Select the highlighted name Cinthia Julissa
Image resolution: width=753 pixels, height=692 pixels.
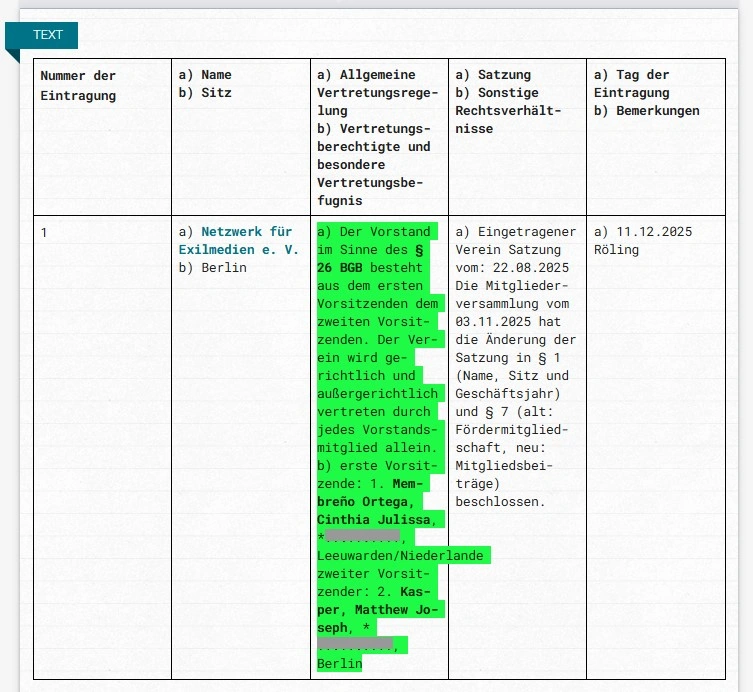[x=375, y=520]
